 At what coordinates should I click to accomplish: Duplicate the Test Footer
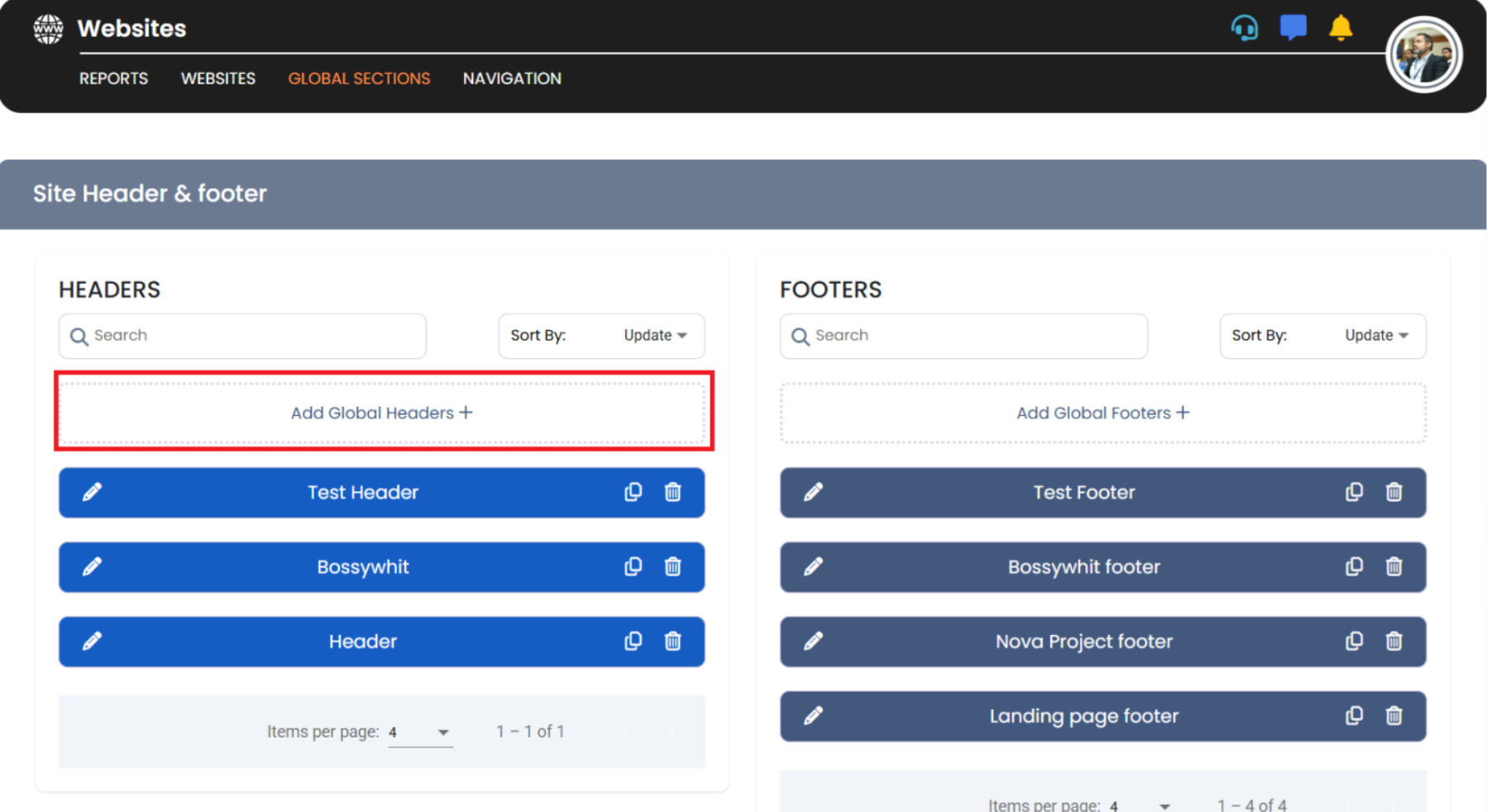[1354, 493]
